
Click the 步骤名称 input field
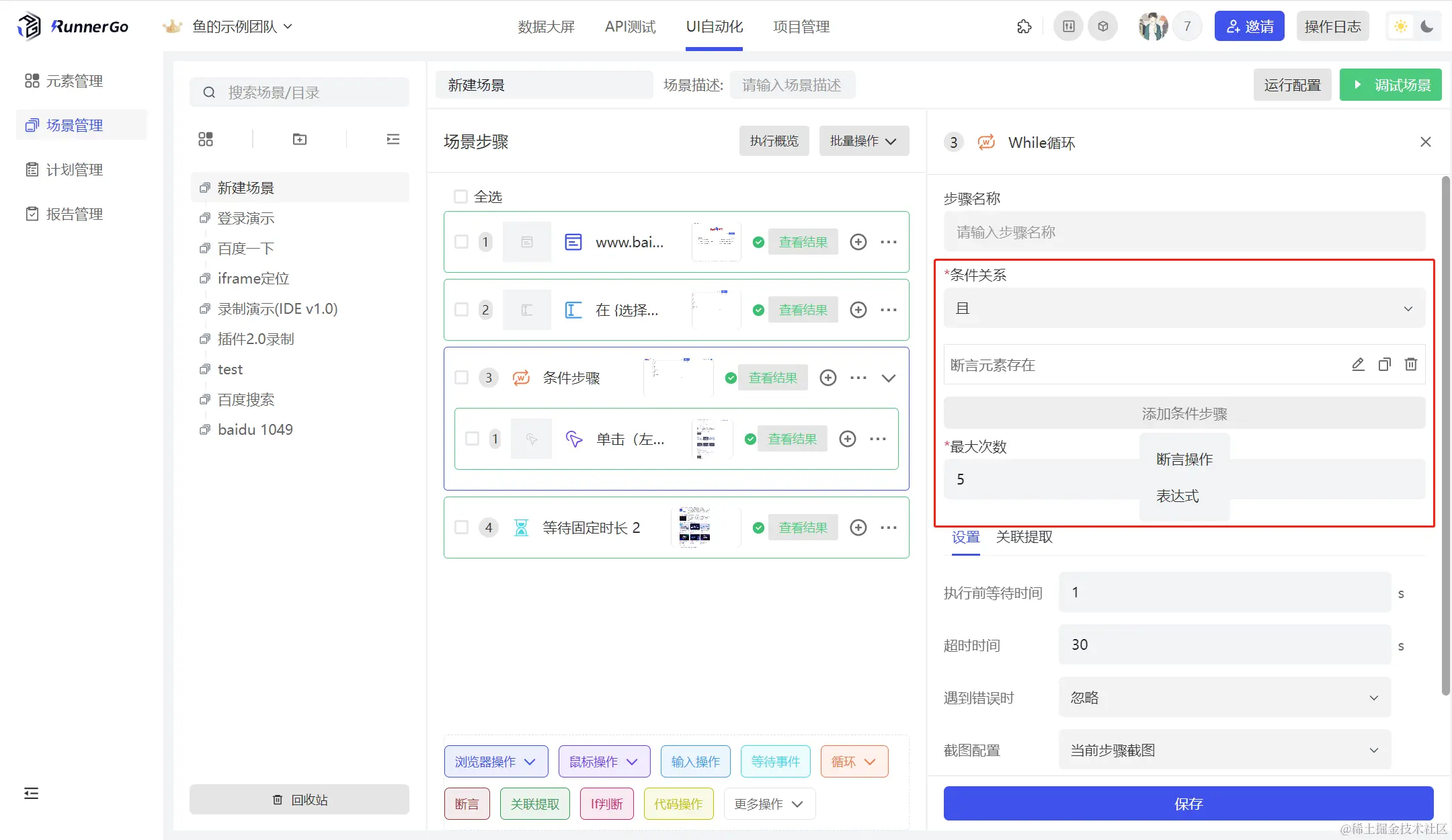click(x=1184, y=233)
